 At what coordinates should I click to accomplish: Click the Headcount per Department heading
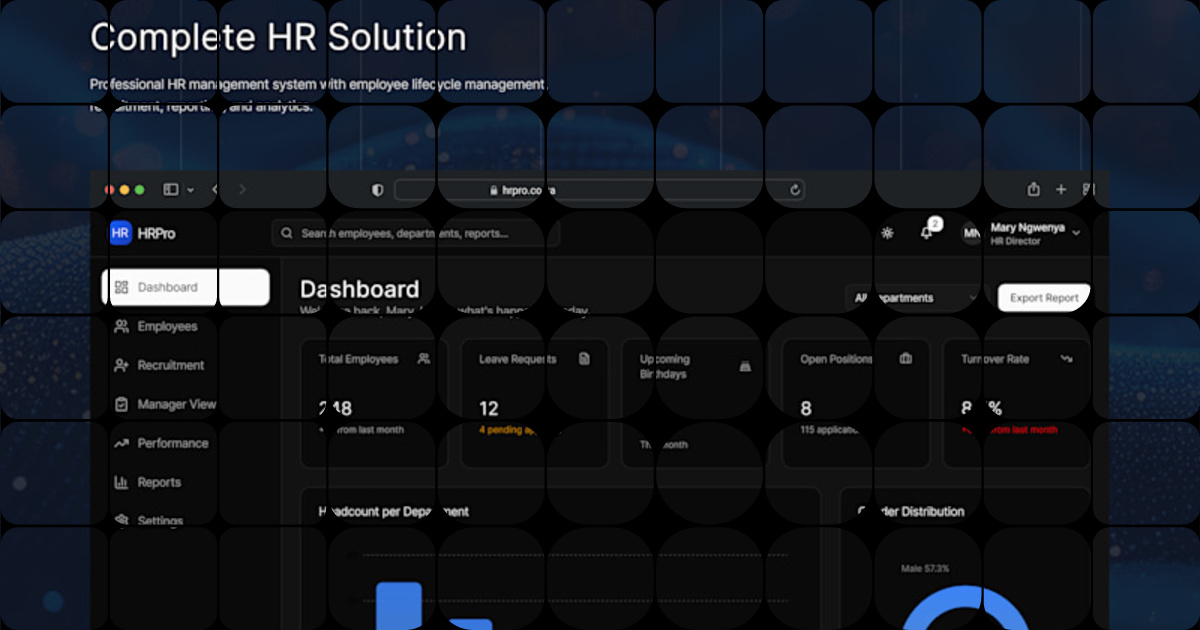click(394, 511)
